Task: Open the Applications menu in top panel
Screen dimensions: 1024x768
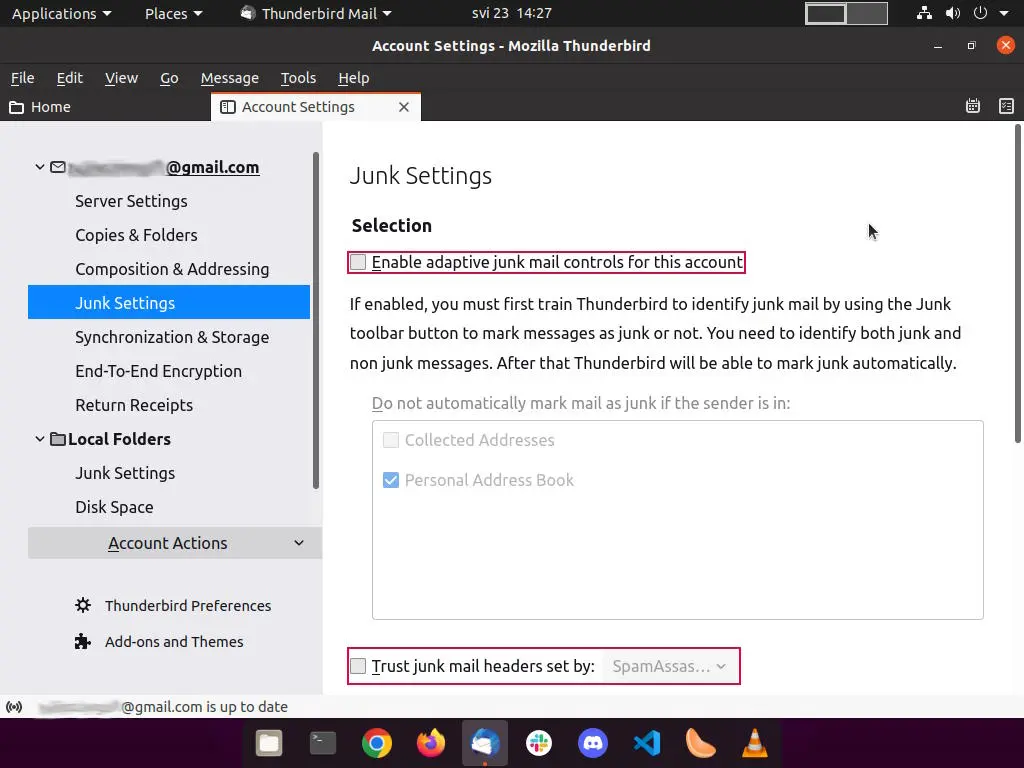Action: [61, 13]
